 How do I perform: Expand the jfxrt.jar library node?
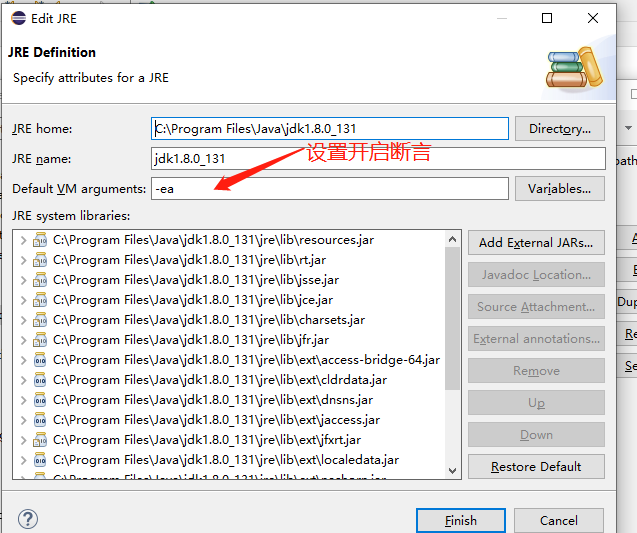[24, 440]
